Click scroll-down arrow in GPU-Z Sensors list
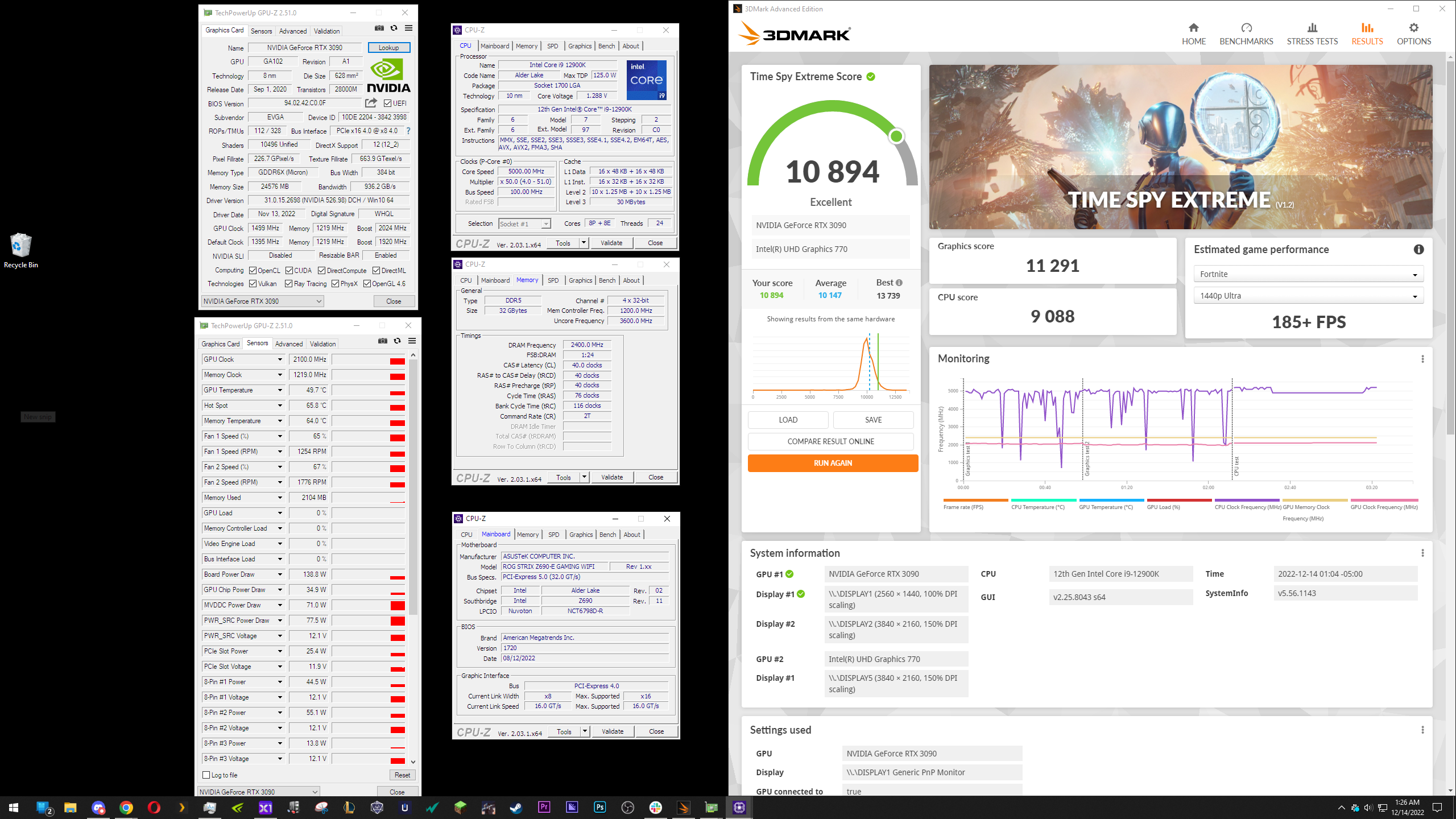Viewport: 1456px width, 819px height. pos(413,762)
